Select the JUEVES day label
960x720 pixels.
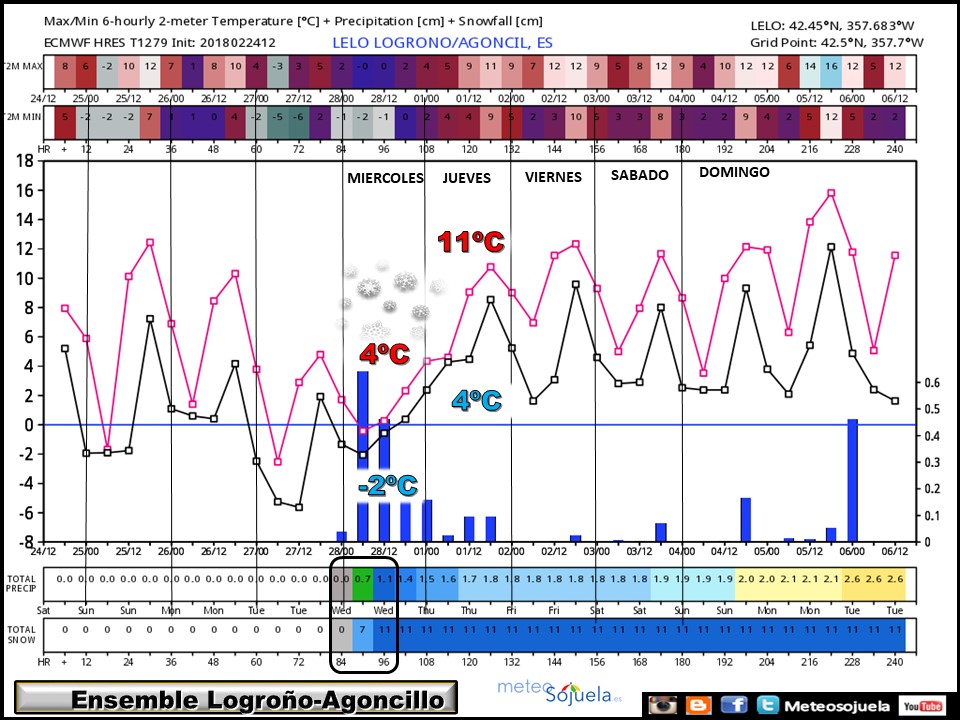(467, 178)
